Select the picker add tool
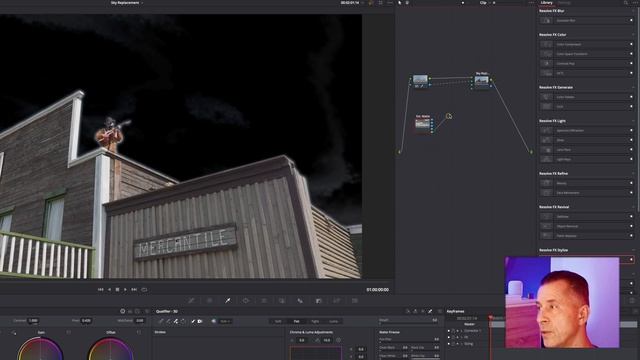The image size is (640, 360). tap(176, 321)
